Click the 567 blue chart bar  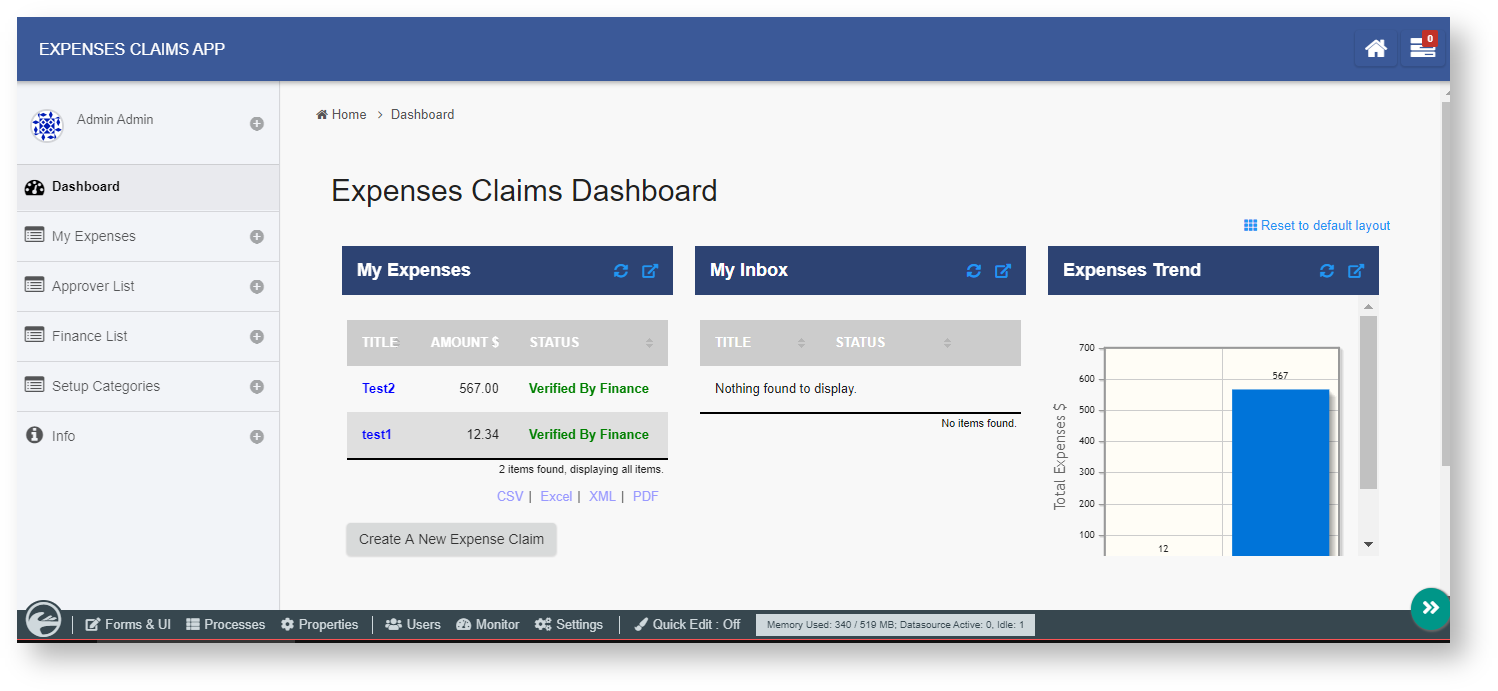tap(1280, 472)
